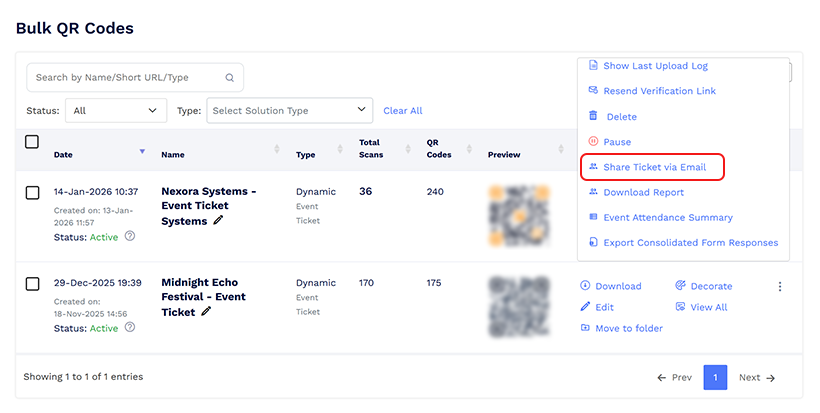The height and width of the screenshot is (413, 820).
Task: Open Event Attendance Summary
Action: coord(660,217)
